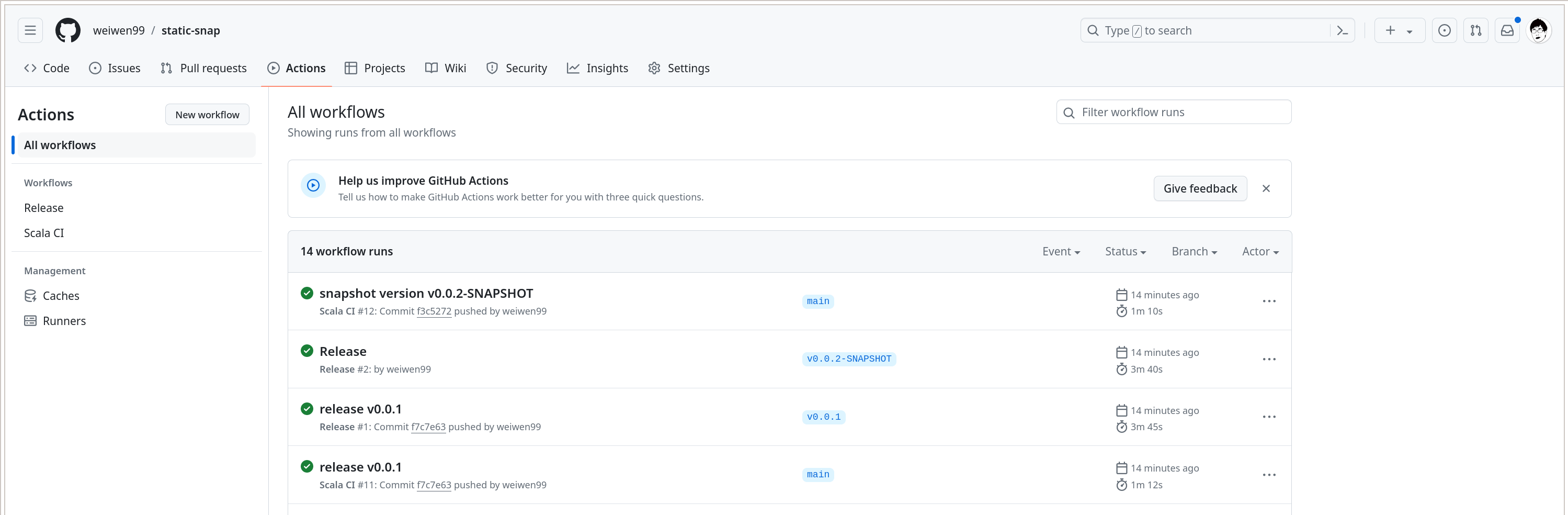Expand the Event filter dropdown
This screenshot has width=1568, height=515.
(1061, 252)
